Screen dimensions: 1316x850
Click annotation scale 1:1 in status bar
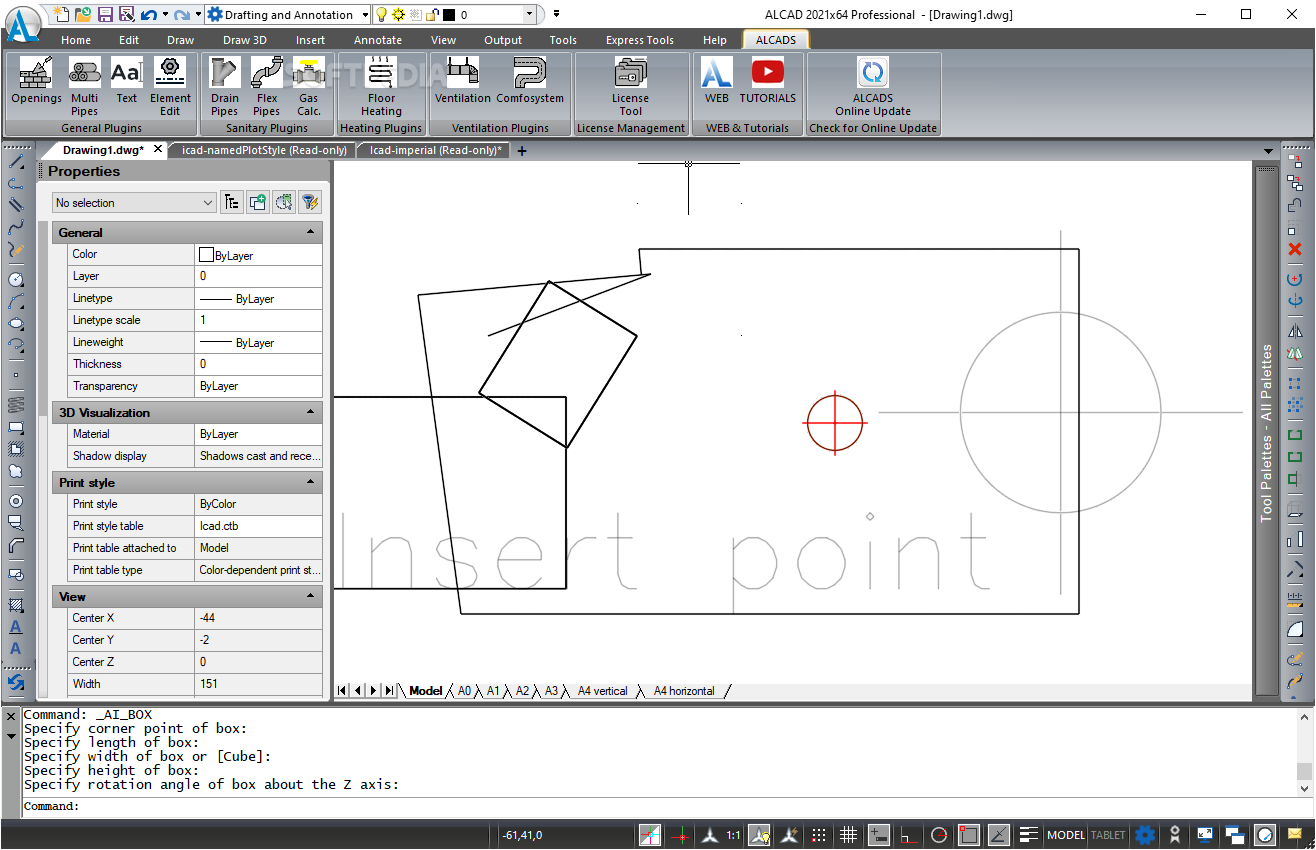pyautogui.click(x=734, y=835)
